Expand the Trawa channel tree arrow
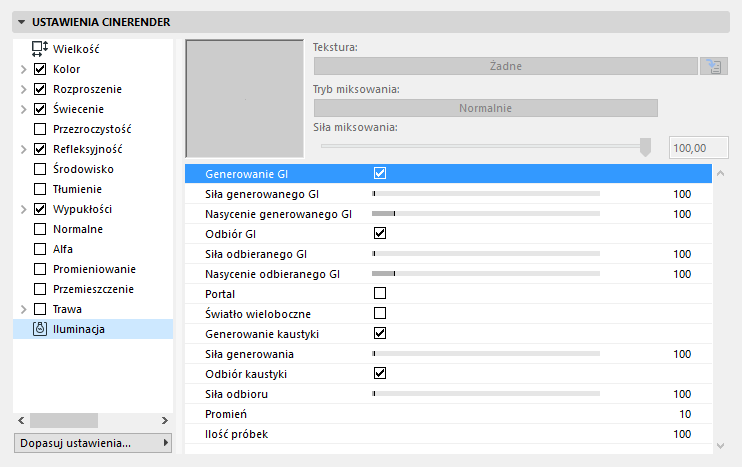The width and height of the screenshot is (742, 467). tap(23, 309)
